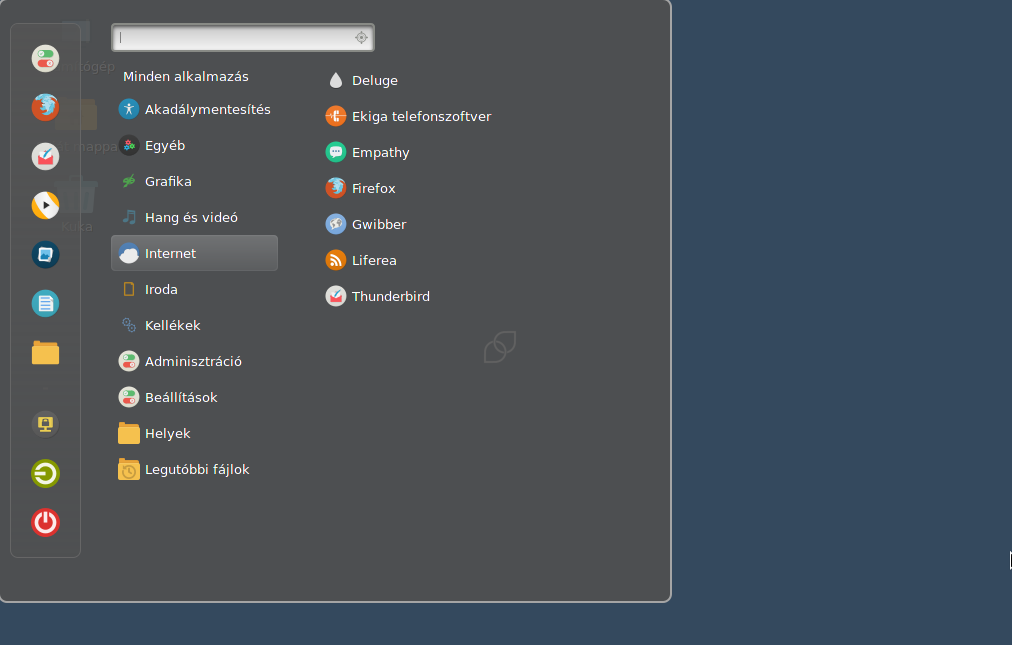
Task: Launch Liferea by its label
Action: (x=374, y=260)
